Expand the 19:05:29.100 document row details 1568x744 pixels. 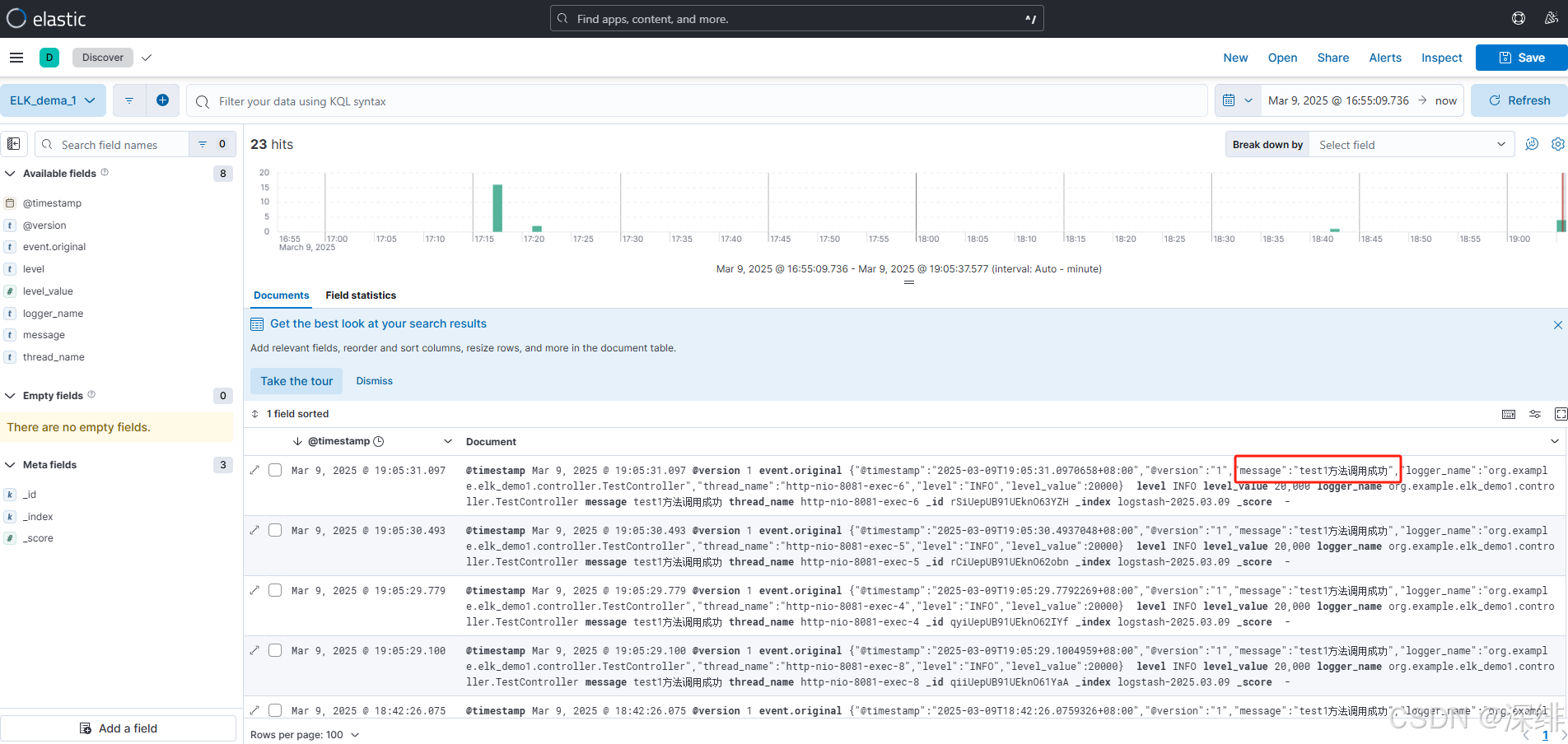254,650
